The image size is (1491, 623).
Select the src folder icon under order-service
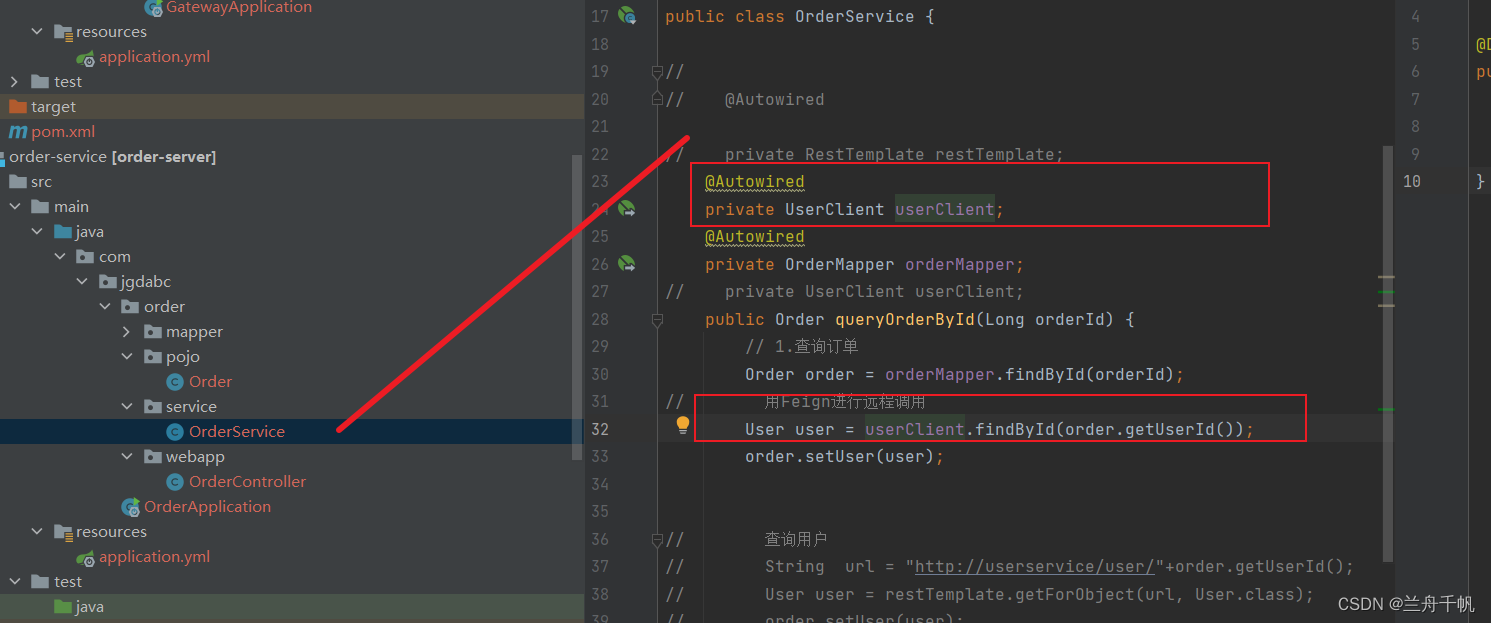click(x=17, y=182)
